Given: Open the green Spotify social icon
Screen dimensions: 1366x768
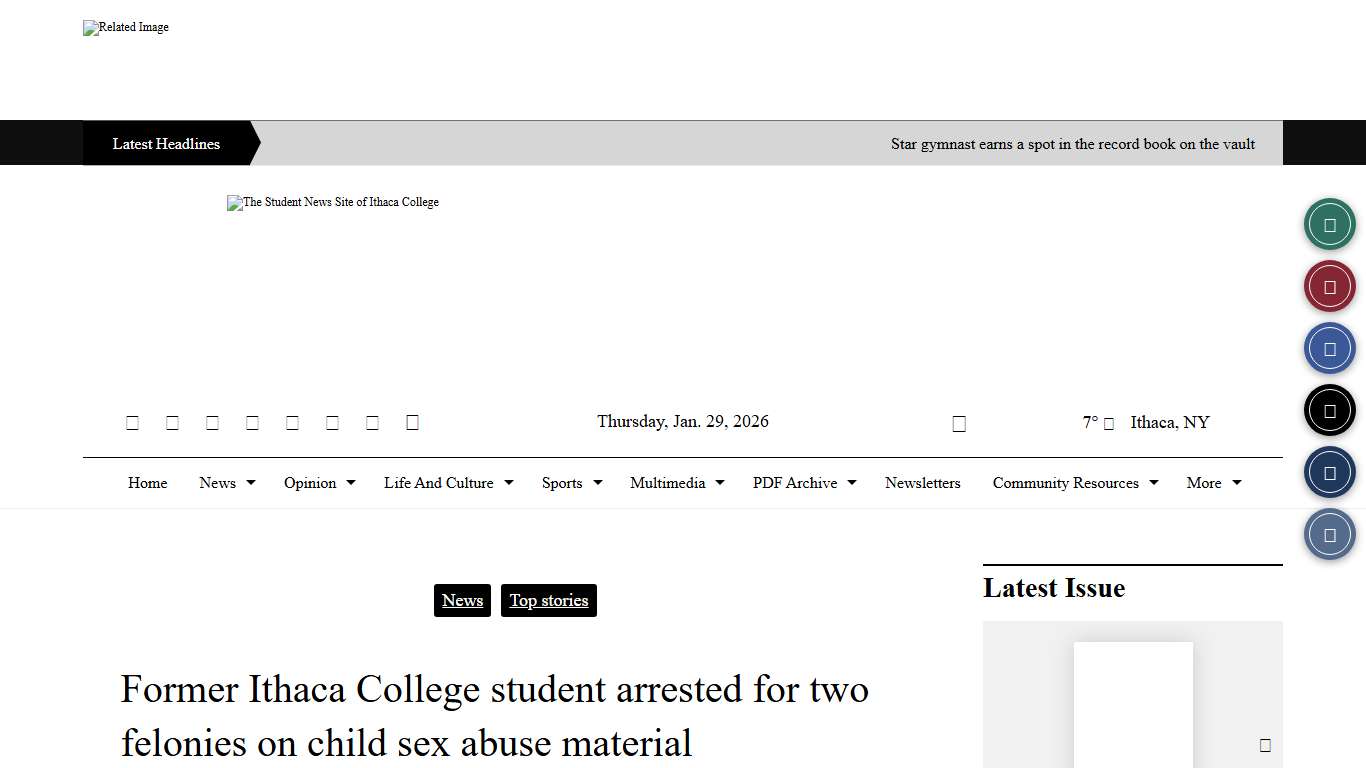Looking at the screenshot, I should pos(1329,223).
